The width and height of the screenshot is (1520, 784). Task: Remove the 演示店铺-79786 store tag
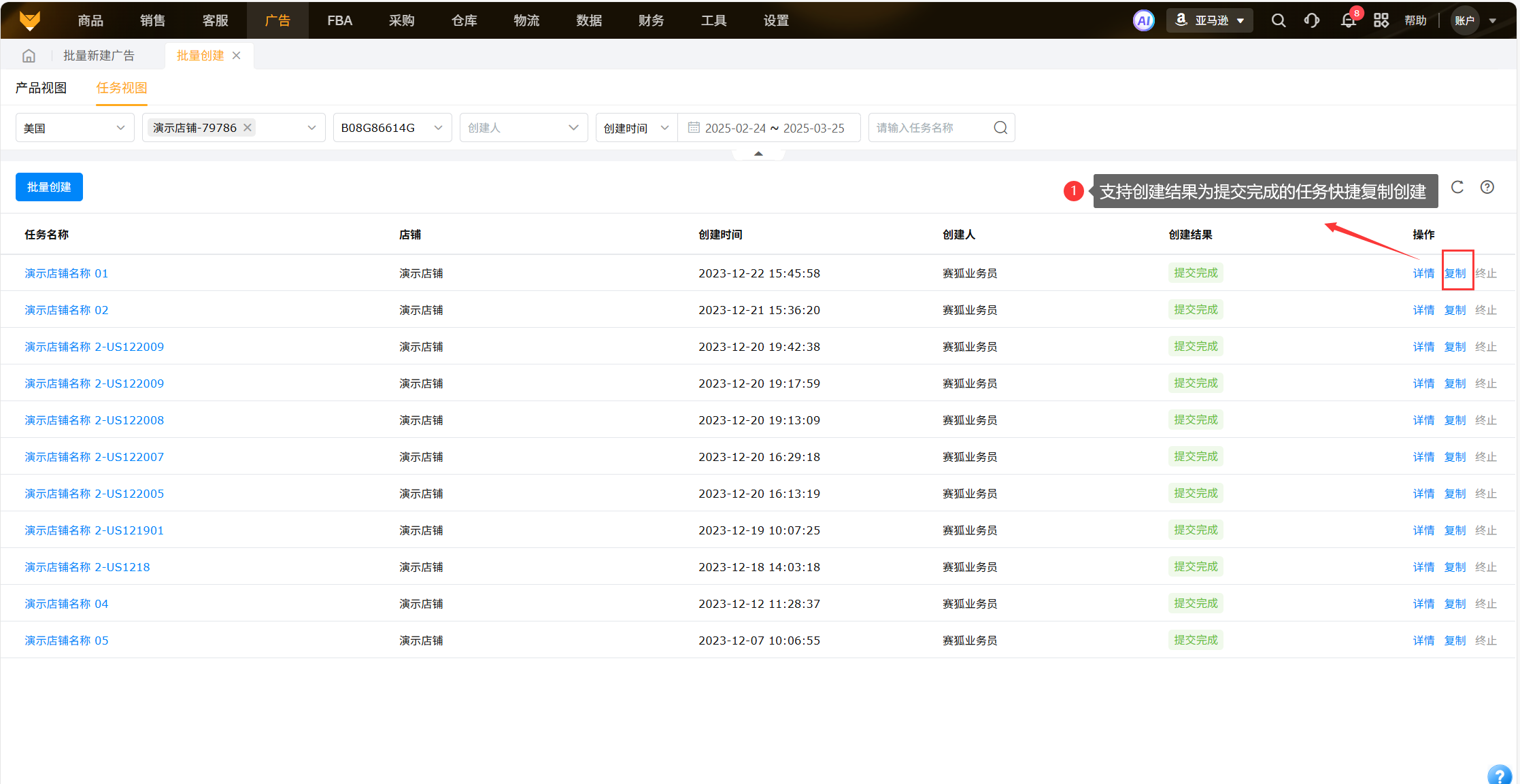pyautogui.click(x=248, y=127)
